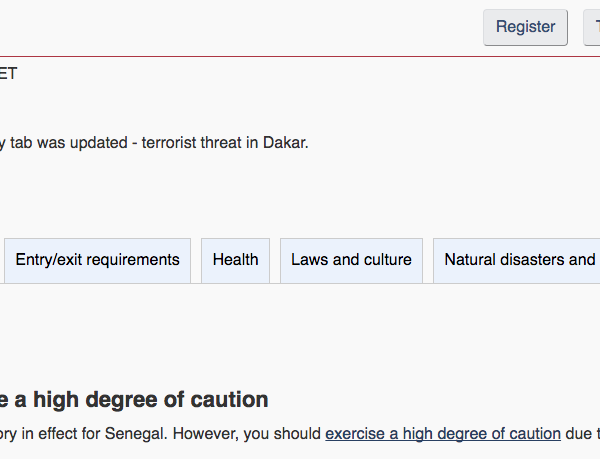600x459 pixels.
Task: Select the cut-off tab before Entry/exit requirements
Action: pyautogui.click(x=1, y=260)
